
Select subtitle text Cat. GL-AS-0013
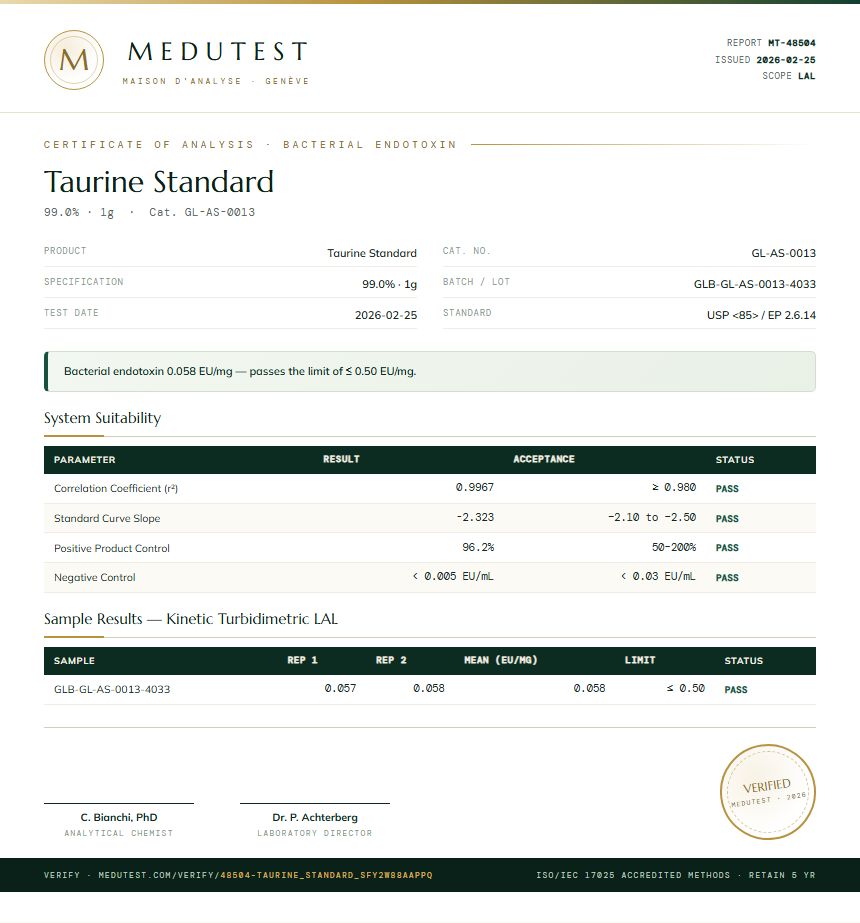pos(202,212)
